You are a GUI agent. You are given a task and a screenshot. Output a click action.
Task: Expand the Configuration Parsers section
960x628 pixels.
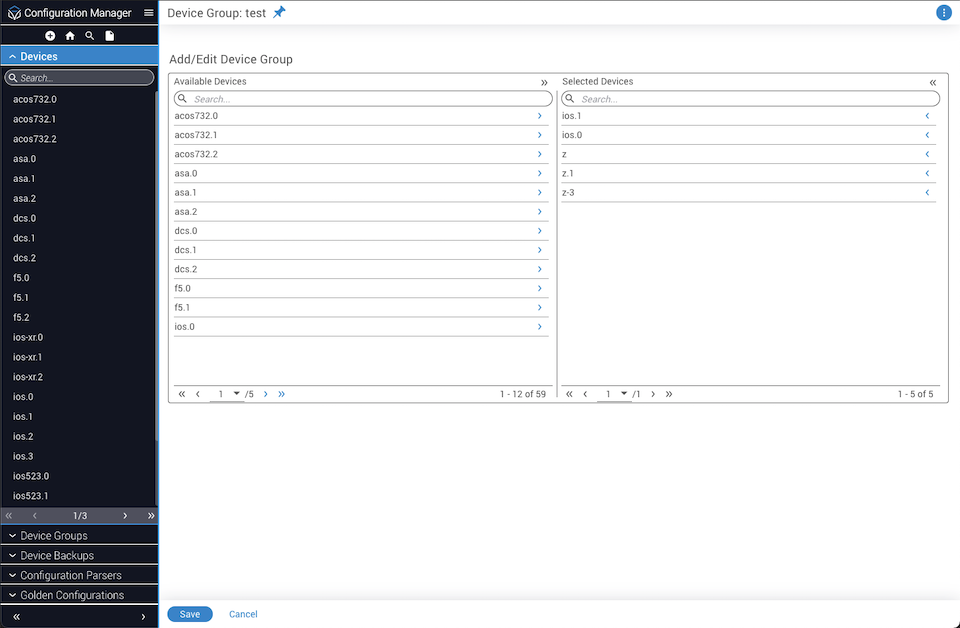pyautogui.click(x=80, y=575)
